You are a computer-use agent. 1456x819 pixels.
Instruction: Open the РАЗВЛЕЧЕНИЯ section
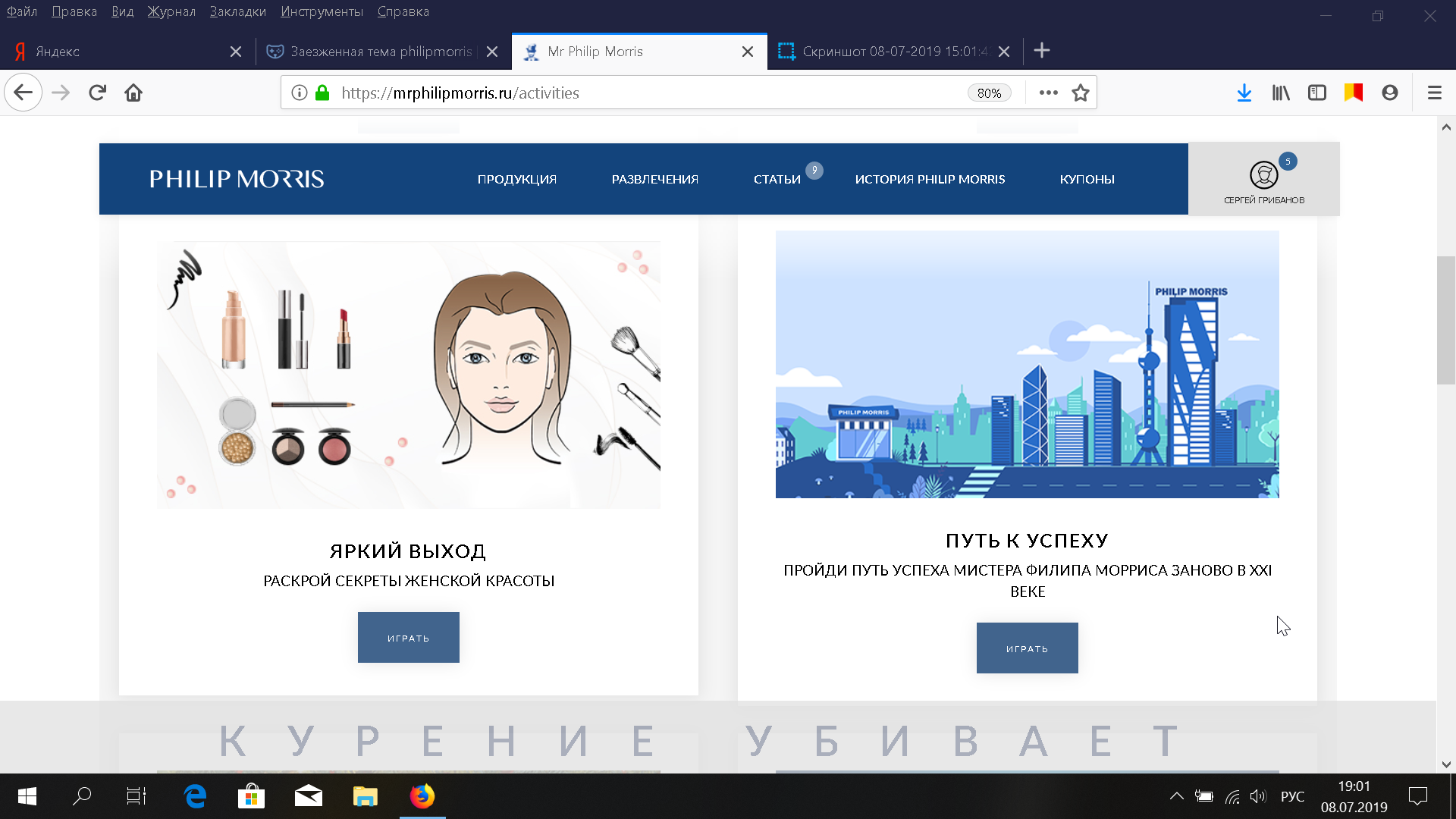[x=655, y=179]
